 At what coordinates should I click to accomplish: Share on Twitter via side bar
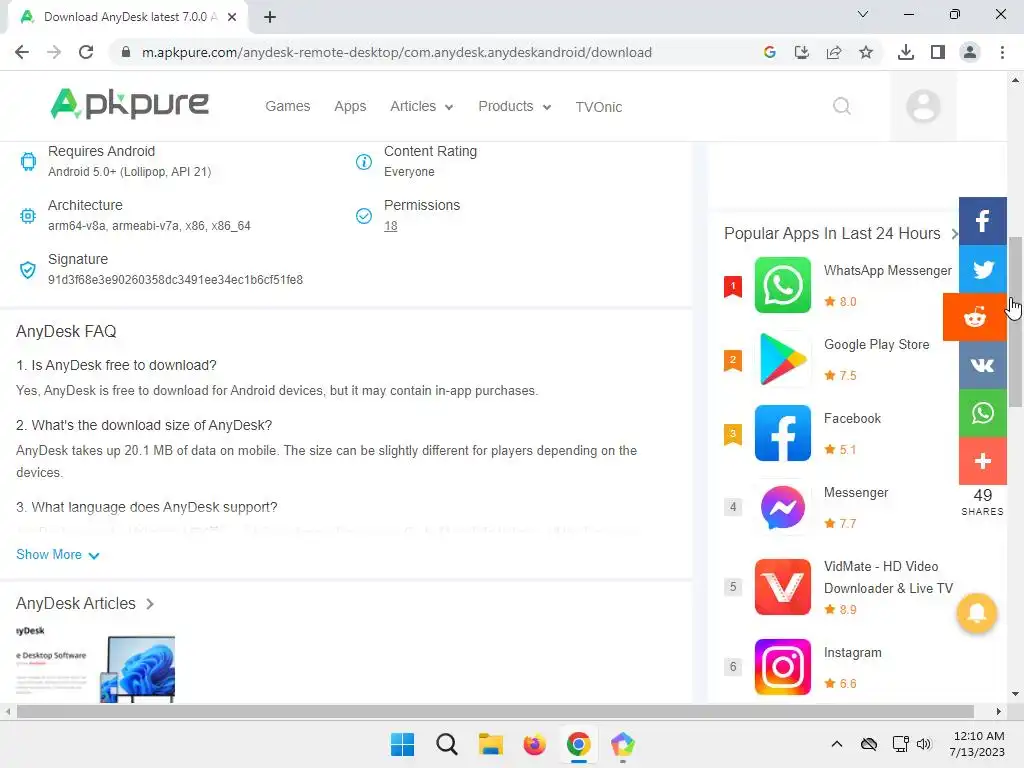[x=982, y=269]
